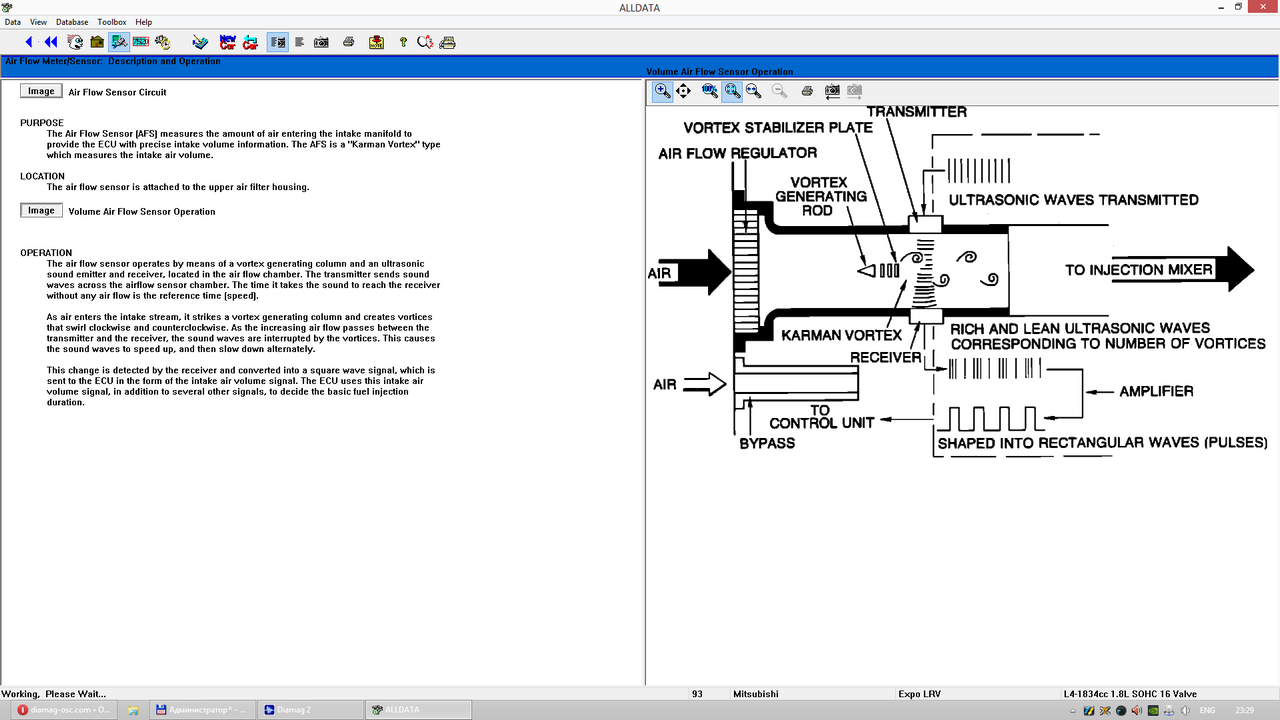This screenshot has width=1280, height=720.
Task: Click fit-width magnifier in image pane
Action: click(x=753, y=91)
